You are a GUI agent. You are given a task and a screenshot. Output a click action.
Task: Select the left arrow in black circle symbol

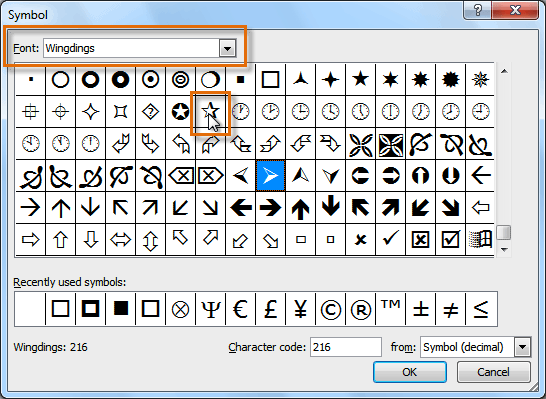point(360,176)
